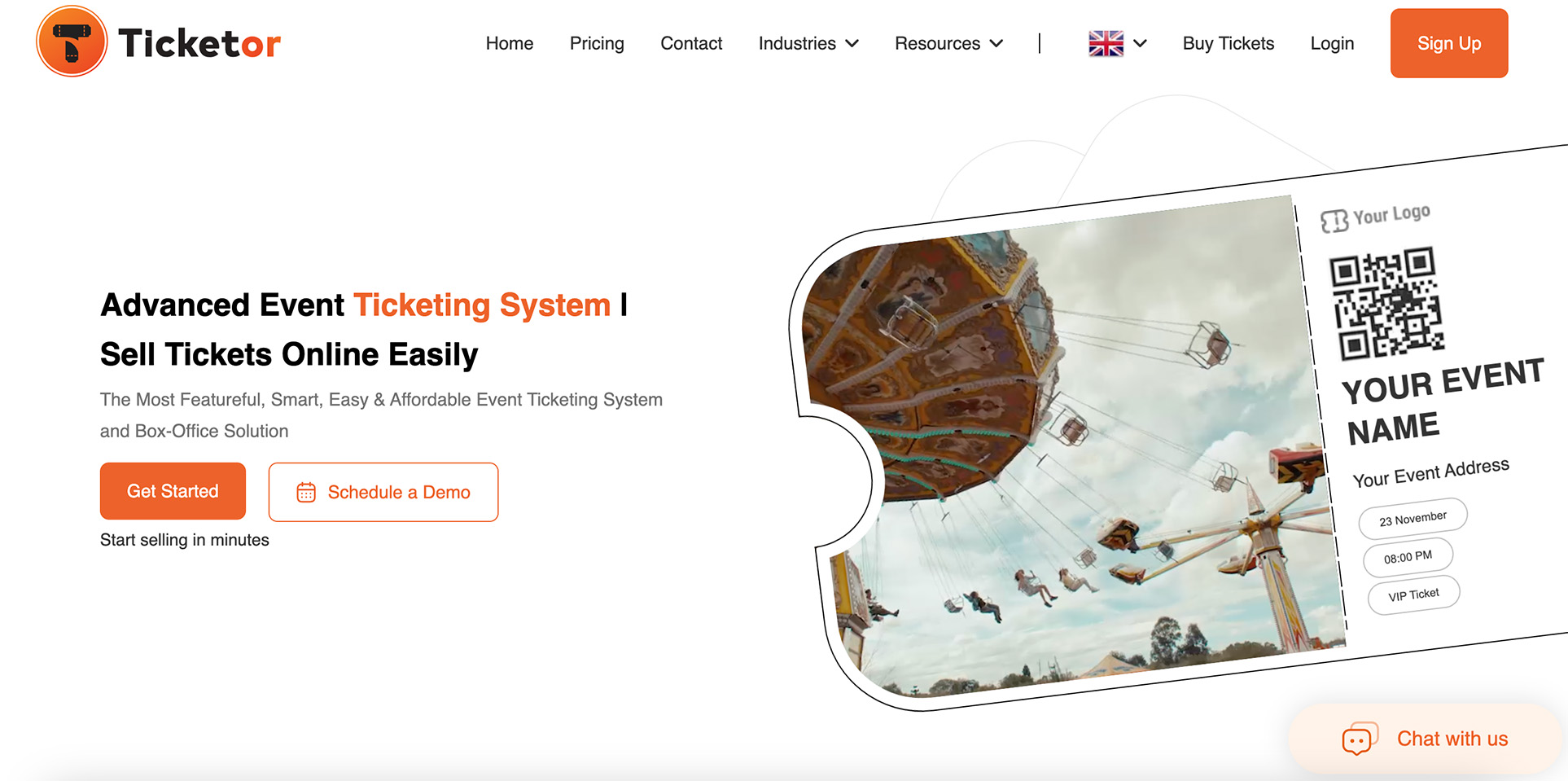Click the QR code on the ticket
Viewport: 1568px width, 781px height.
pos(1387,304)
